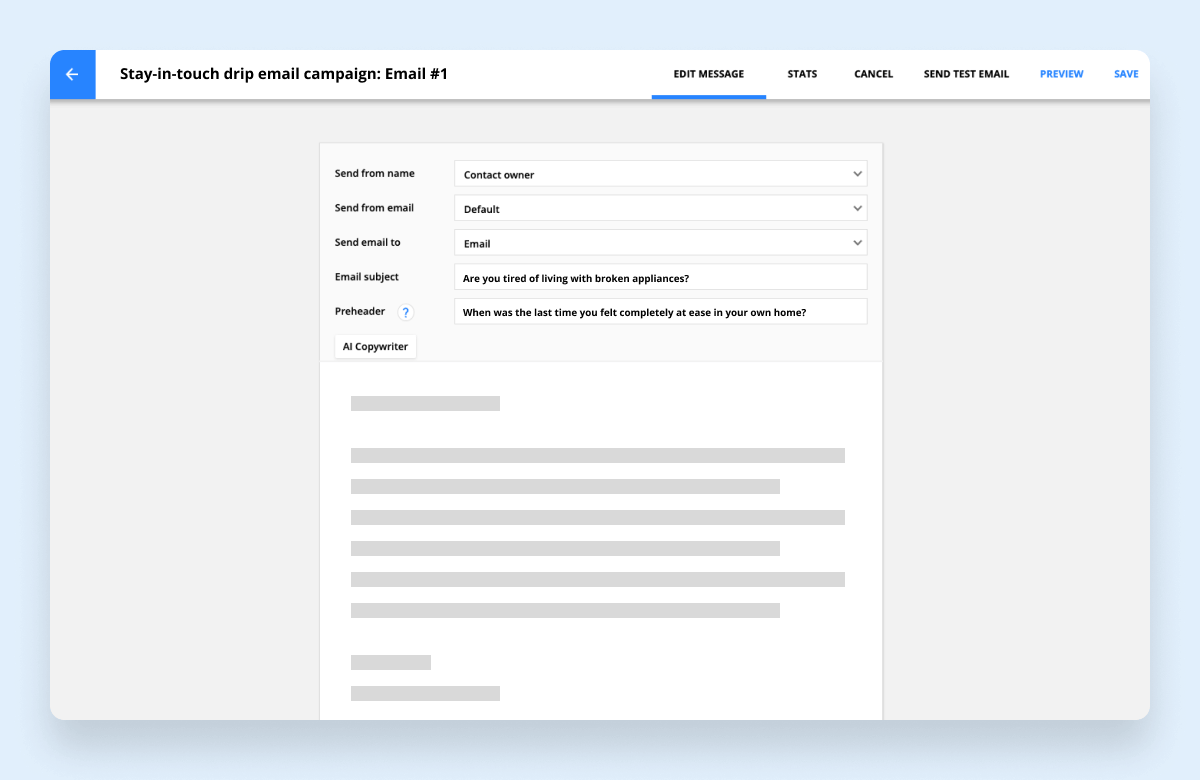Click the greeting line in email body

tap(425, 404)
